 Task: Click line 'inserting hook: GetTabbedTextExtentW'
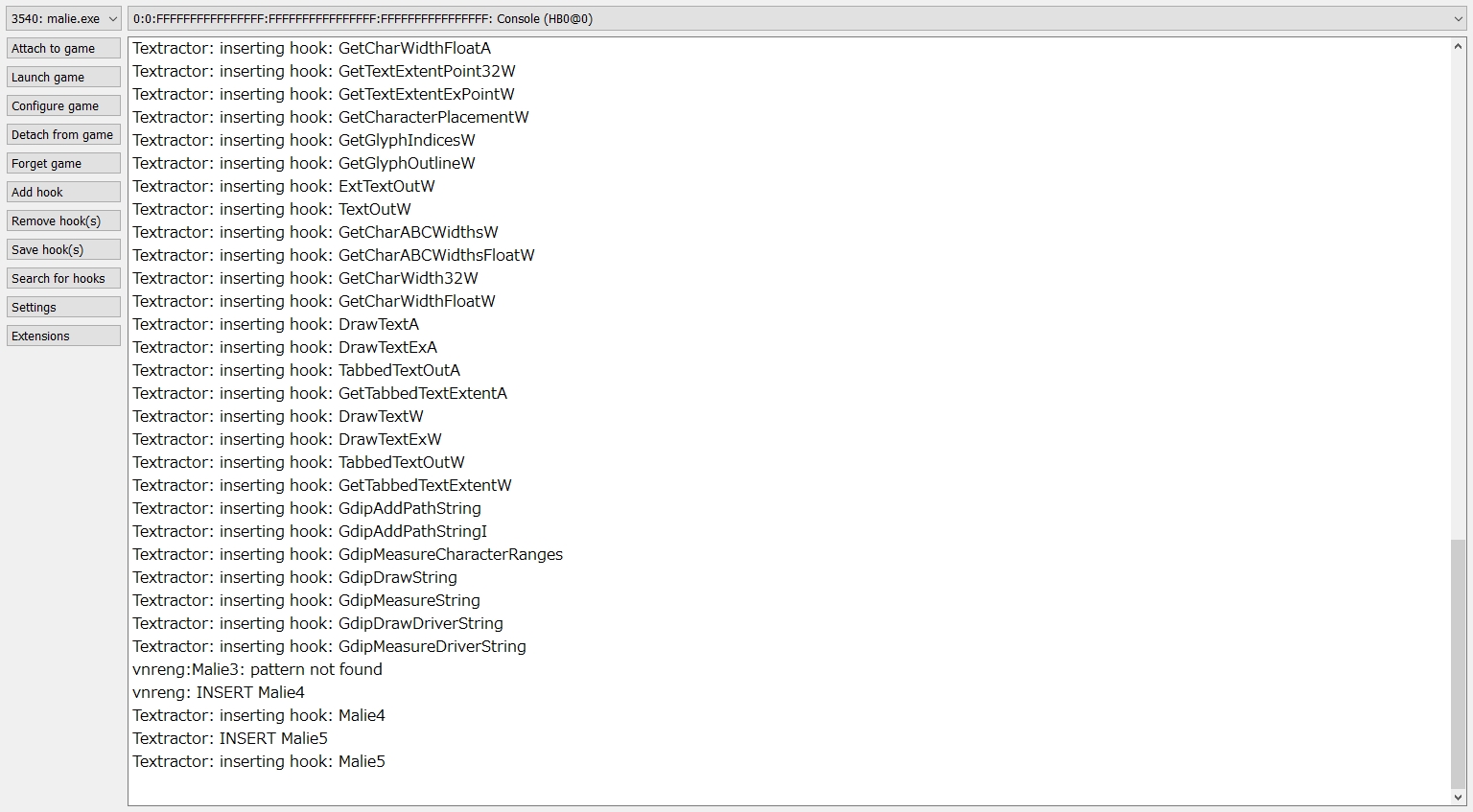pos(322,485)
